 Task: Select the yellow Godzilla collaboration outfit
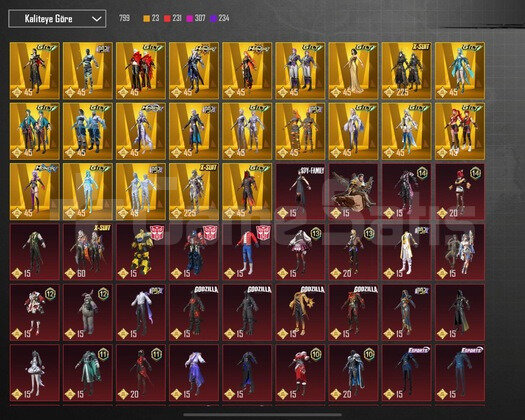coord(300,312)
